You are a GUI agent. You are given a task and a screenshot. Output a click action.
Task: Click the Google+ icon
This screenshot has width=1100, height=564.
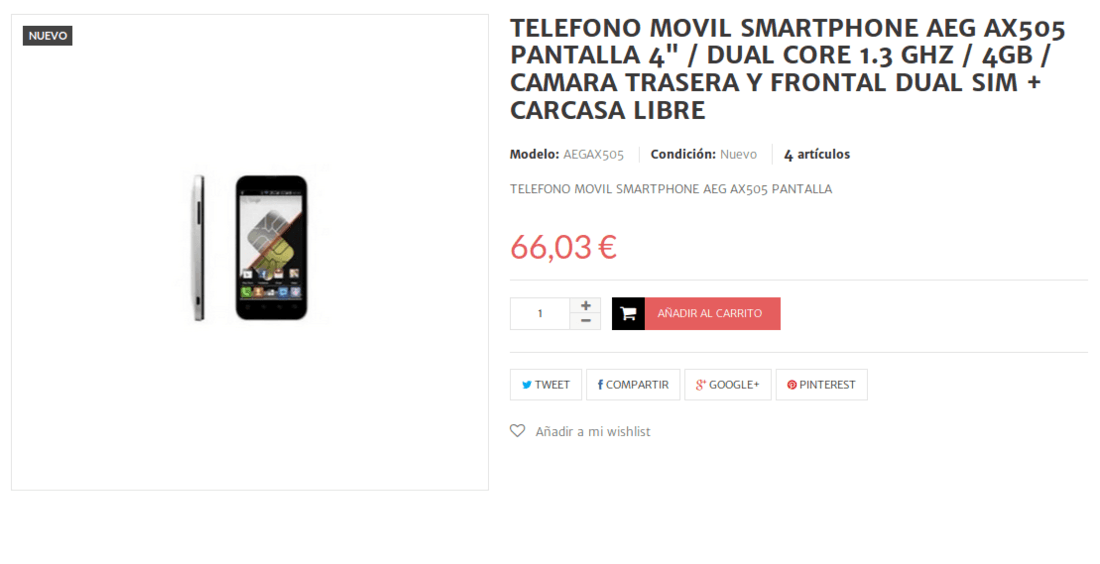700,384
